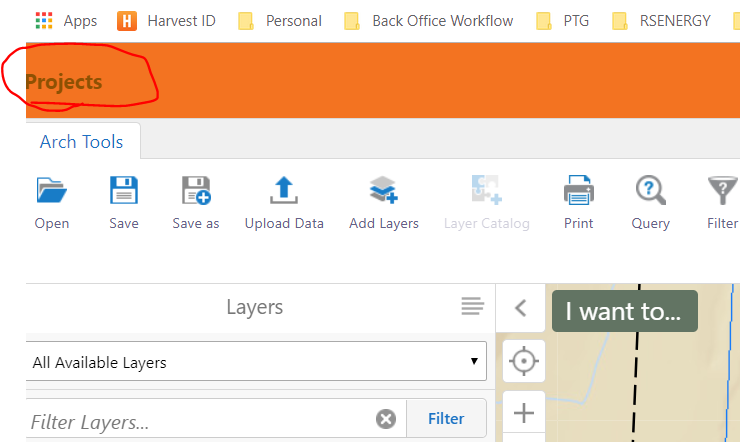Open the PTG bookmarks folder
Image resolution: width=740 pixels, height=442 pixels.
563,21
